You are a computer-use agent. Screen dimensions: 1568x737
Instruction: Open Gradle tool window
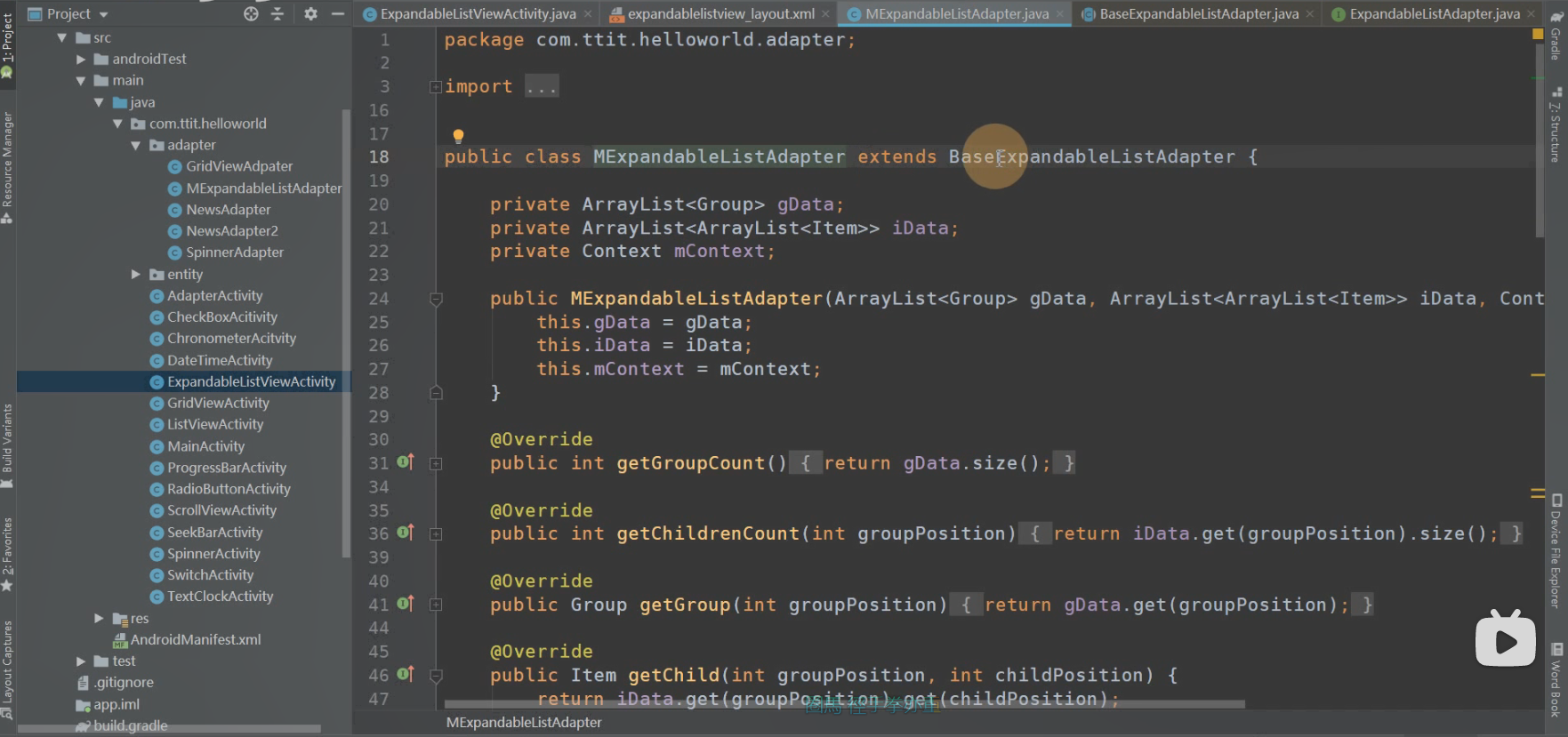click(1556, 36)
